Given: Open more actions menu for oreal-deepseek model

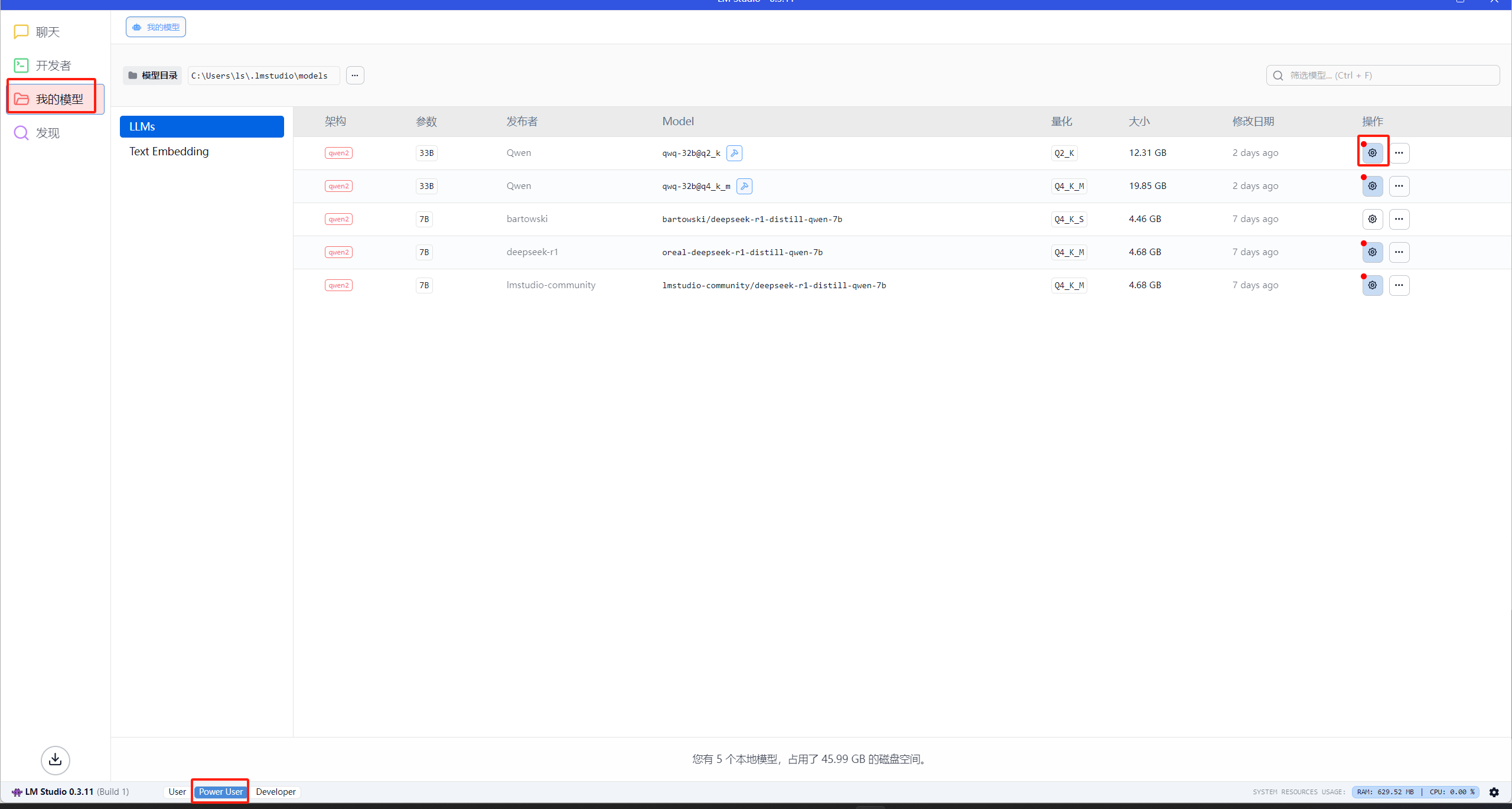Looking at the screenshot, I should click(1399, 252).
